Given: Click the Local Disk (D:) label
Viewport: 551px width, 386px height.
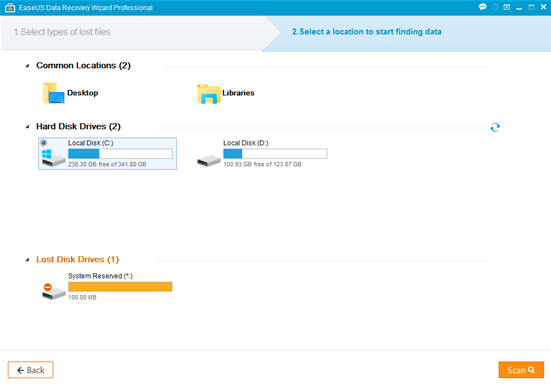Looking at the screenshot, I should click(246, 143).
